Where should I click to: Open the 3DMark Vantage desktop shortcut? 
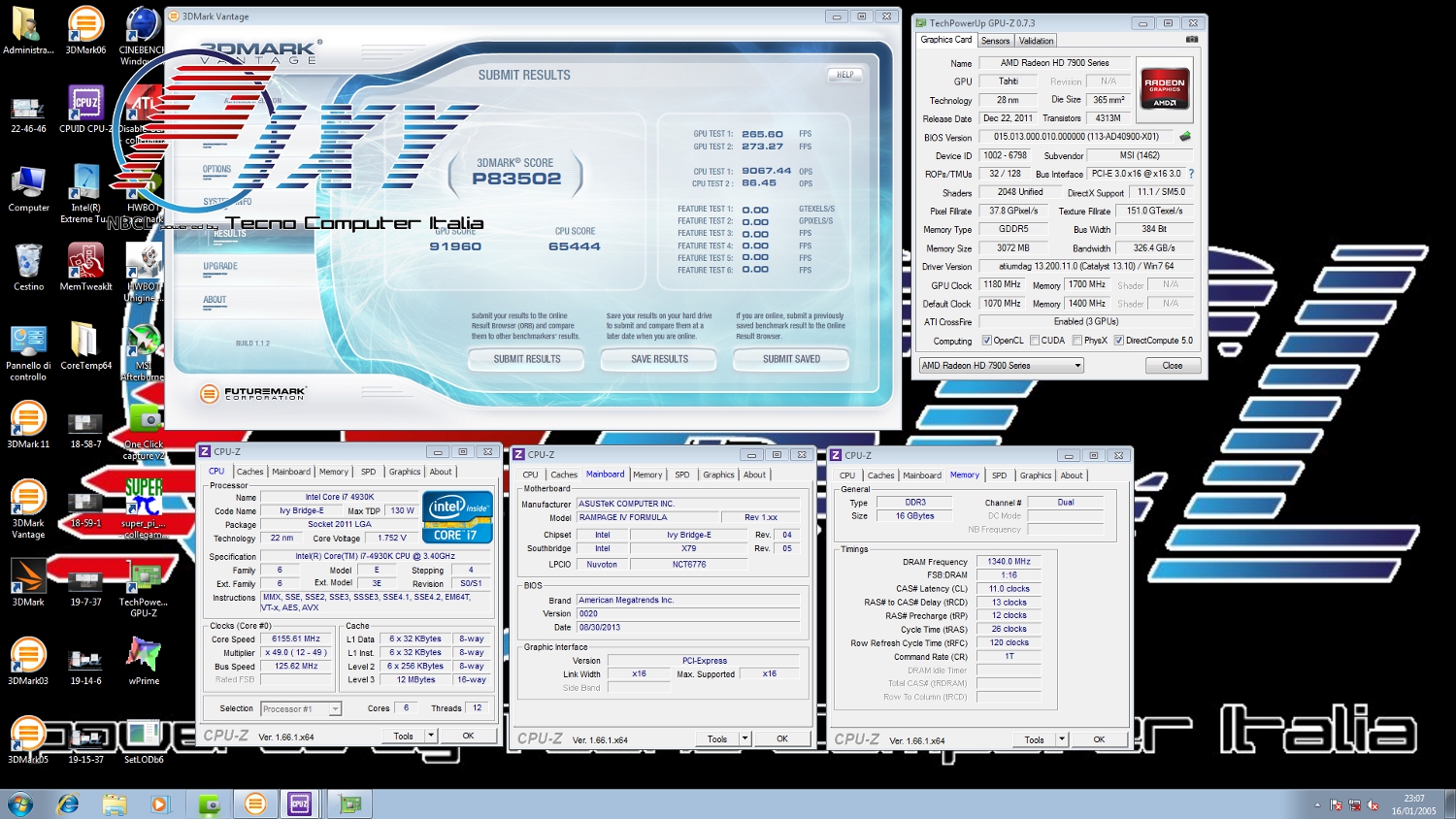coord(28,508)
